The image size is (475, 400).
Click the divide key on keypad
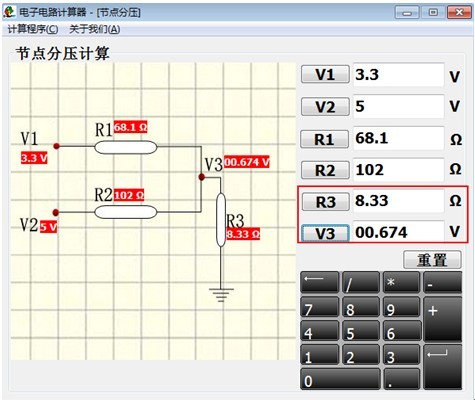click(361, 282)
